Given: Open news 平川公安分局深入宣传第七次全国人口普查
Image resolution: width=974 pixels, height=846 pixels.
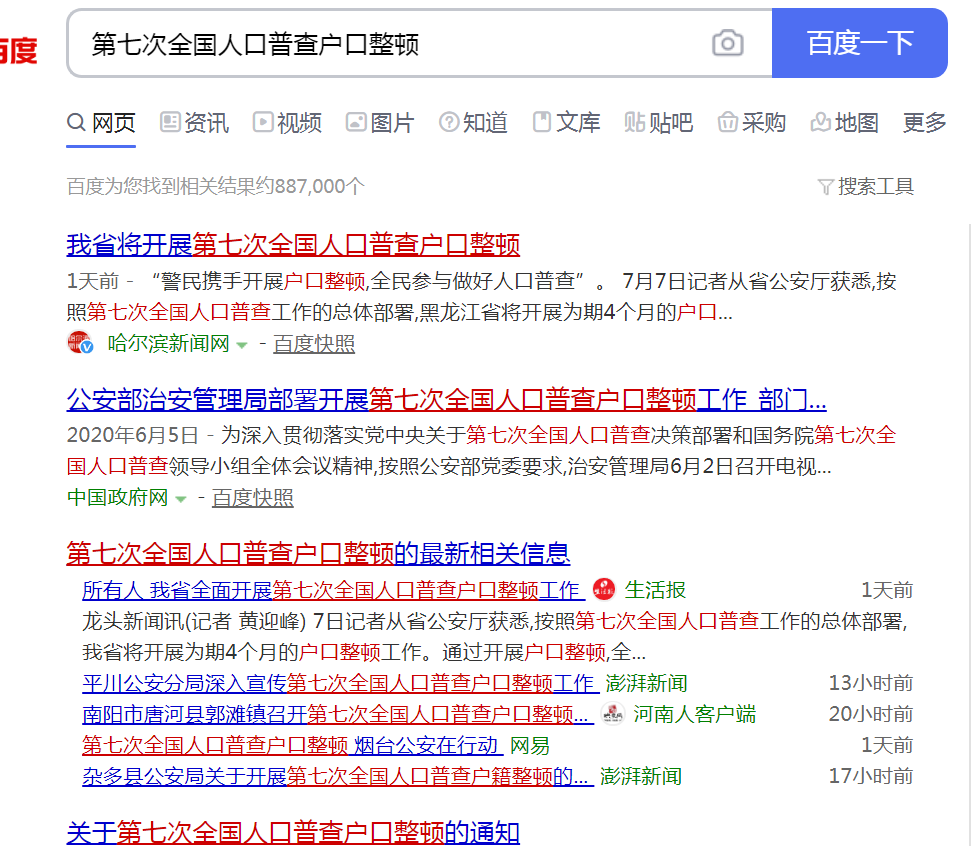Looking at the screenshot, I should pyautogui.click(x=340, y=683).
